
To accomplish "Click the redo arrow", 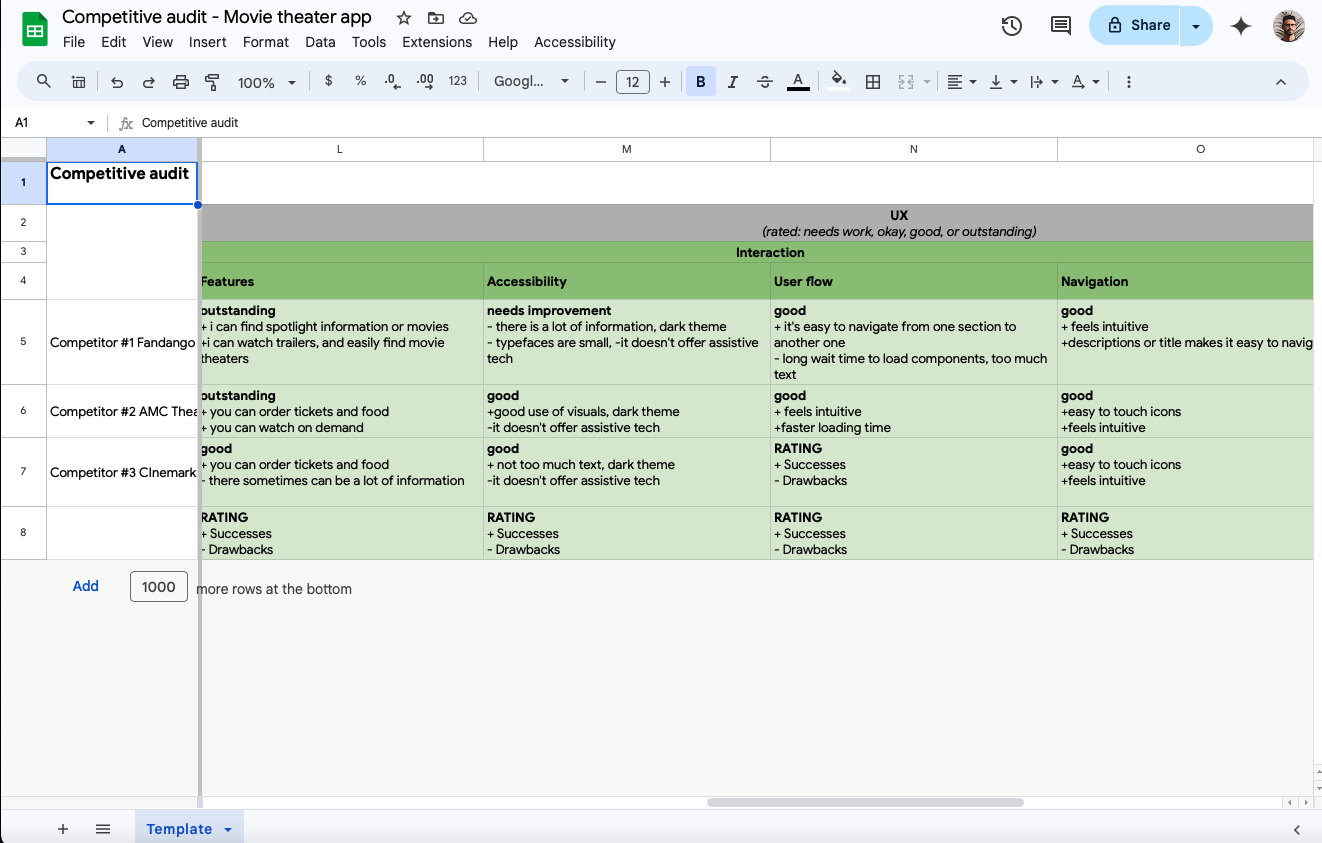I will (149, 82).
